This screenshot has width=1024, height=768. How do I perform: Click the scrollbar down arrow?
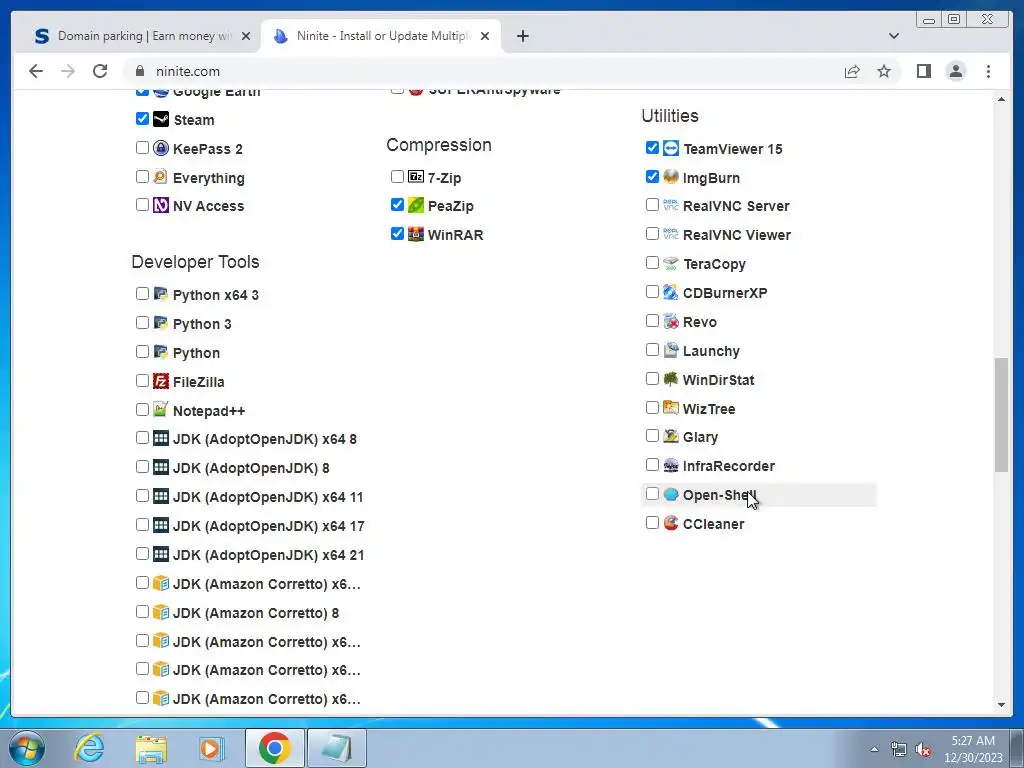[x=1001, y=705]
